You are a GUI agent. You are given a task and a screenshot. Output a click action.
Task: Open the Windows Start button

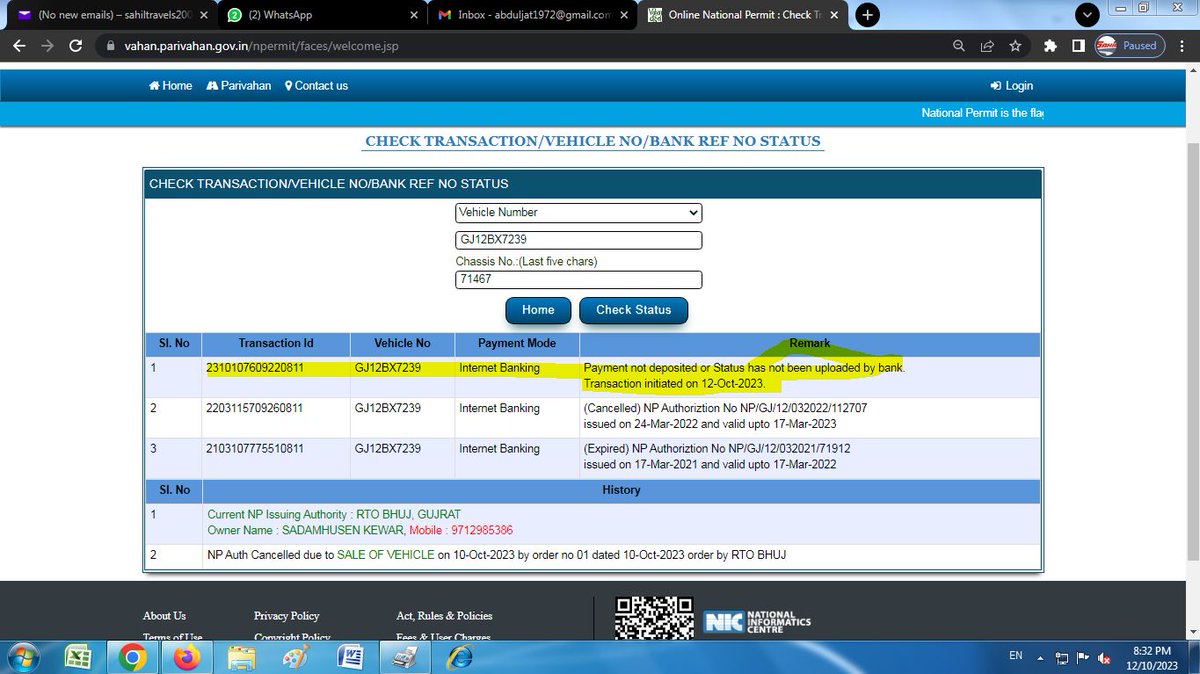(22, 656)
